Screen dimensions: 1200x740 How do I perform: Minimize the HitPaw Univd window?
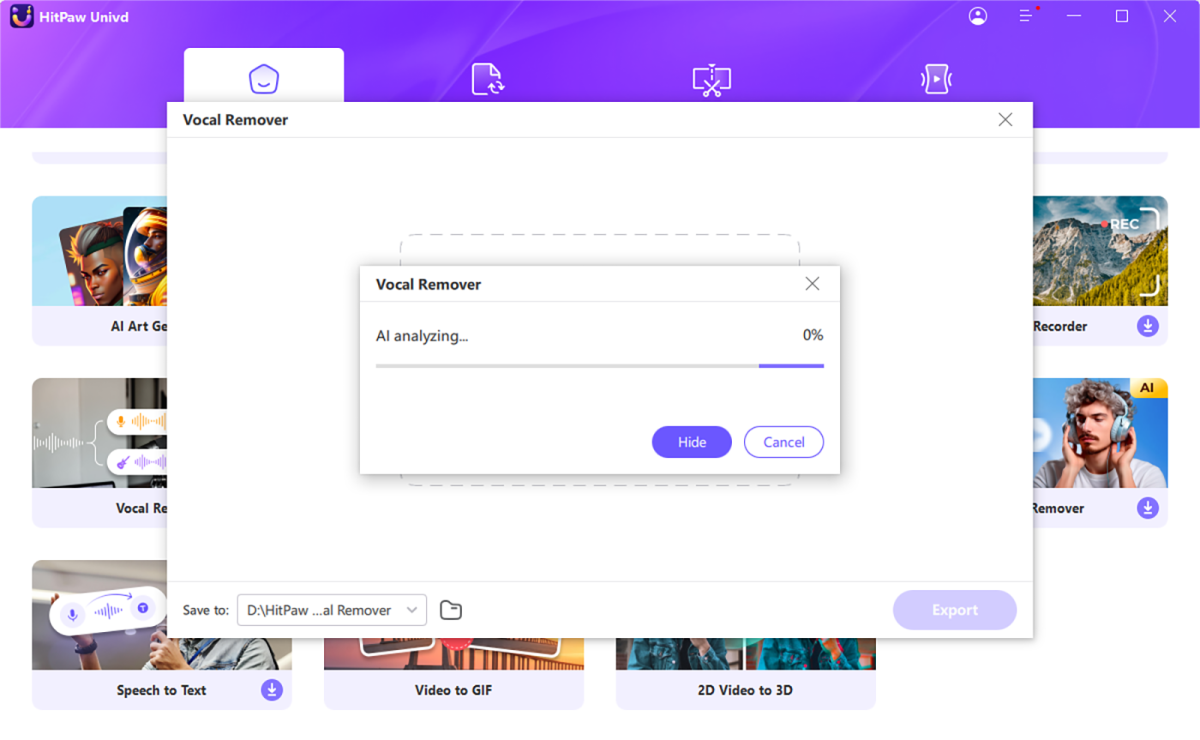[1074, 16]
